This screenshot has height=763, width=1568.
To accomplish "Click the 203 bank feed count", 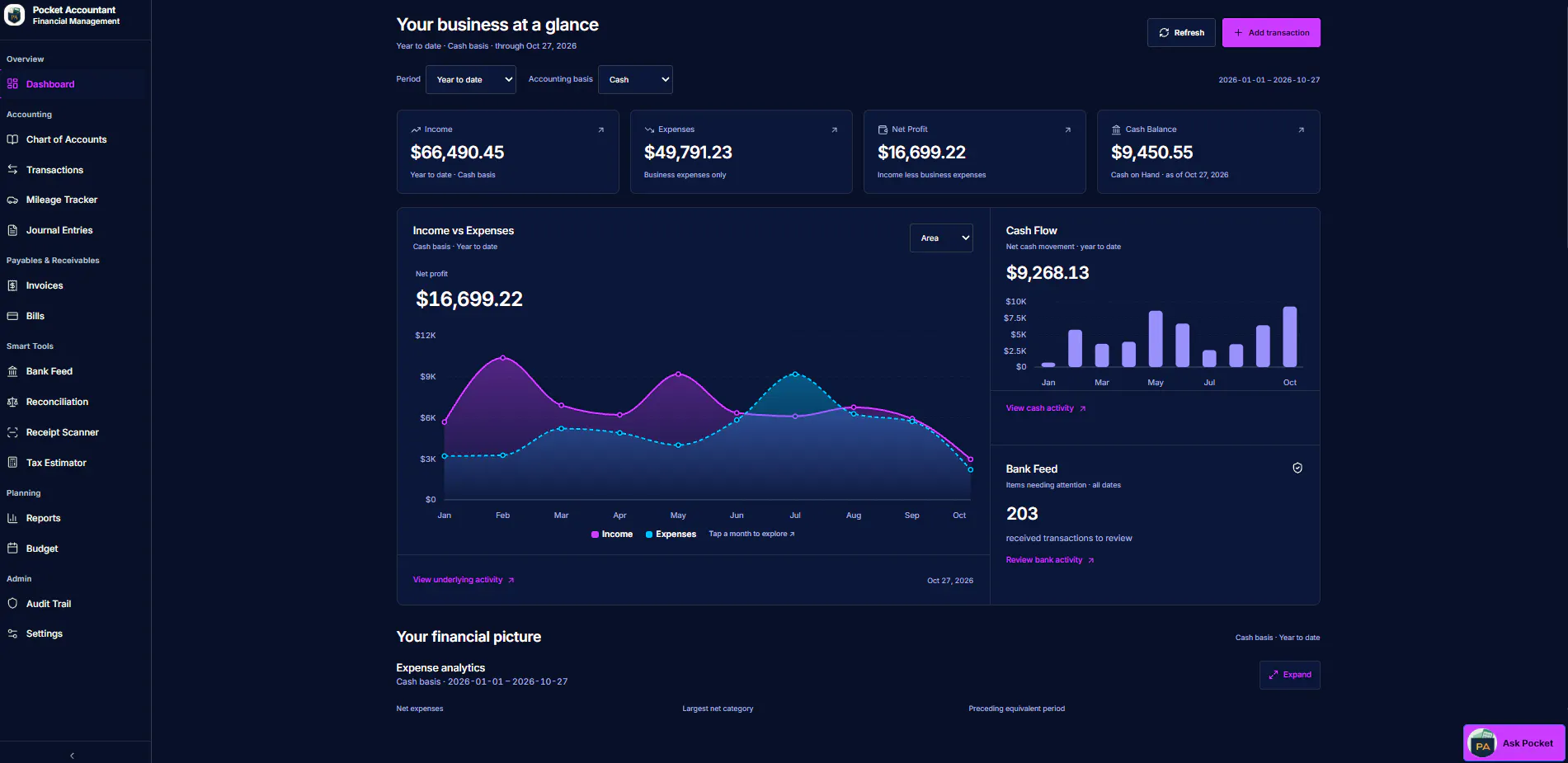I will [1022, 514].
